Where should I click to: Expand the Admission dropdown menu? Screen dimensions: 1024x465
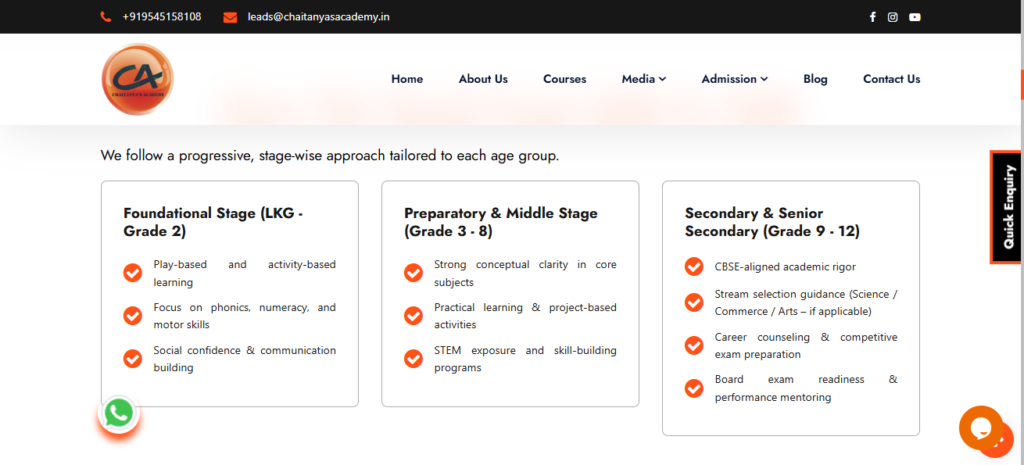(734, 79)
